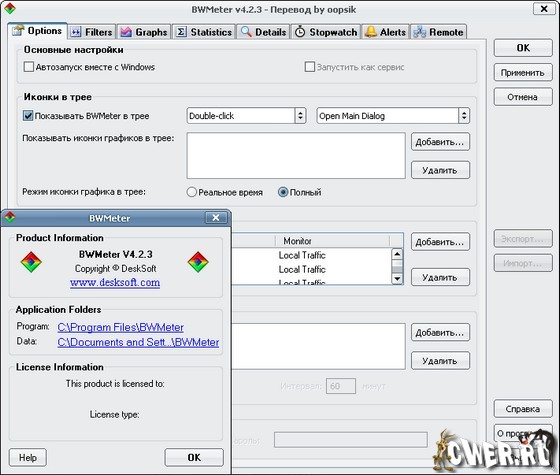Select the Полный radio button

pos(283,192)
